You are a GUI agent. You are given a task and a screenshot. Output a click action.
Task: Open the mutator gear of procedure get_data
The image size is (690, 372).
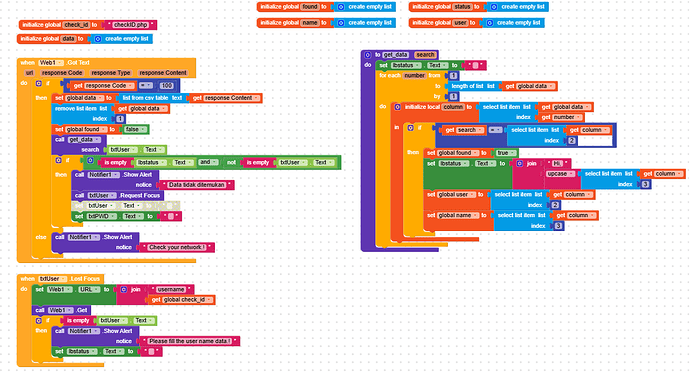point(368,55)
